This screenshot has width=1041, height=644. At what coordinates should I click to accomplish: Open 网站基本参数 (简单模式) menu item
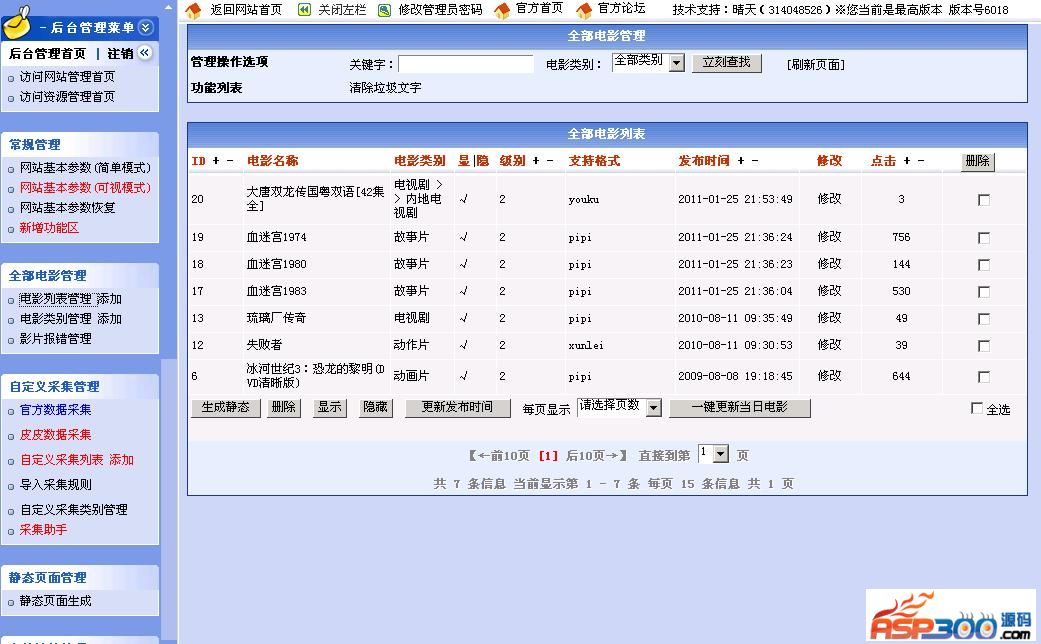[85, 168]
